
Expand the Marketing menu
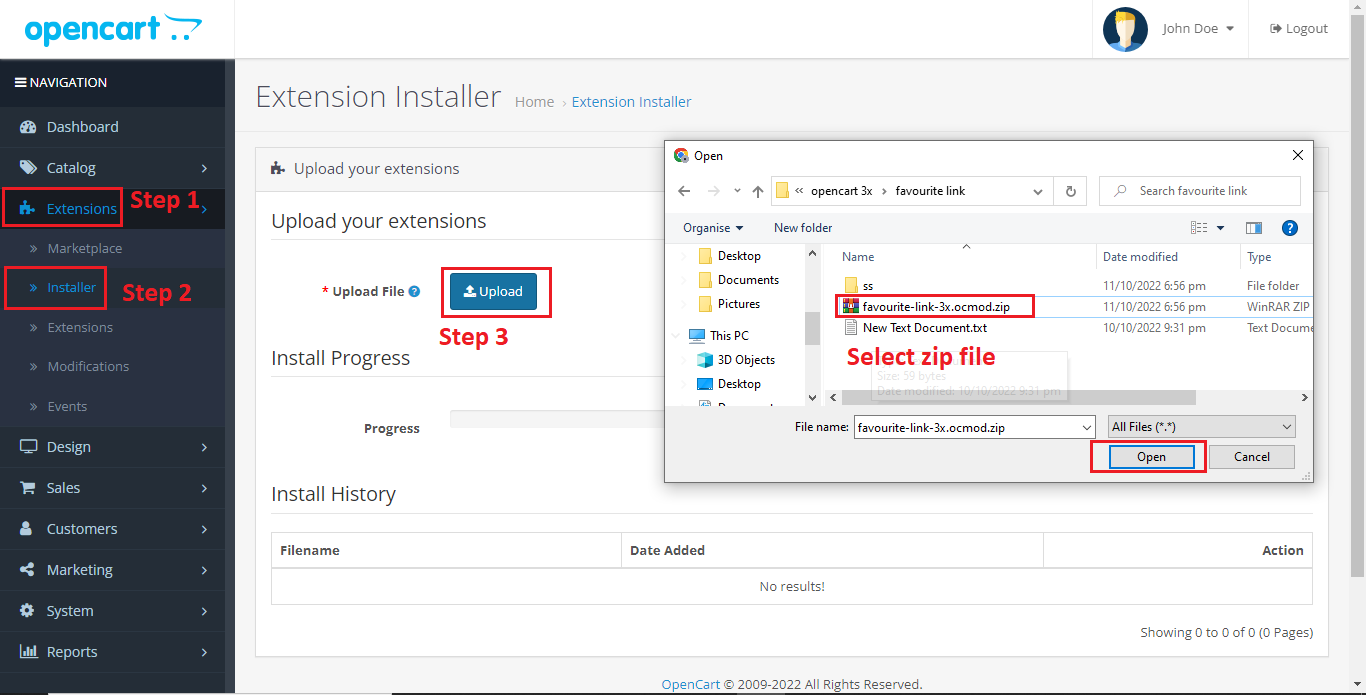112,570
